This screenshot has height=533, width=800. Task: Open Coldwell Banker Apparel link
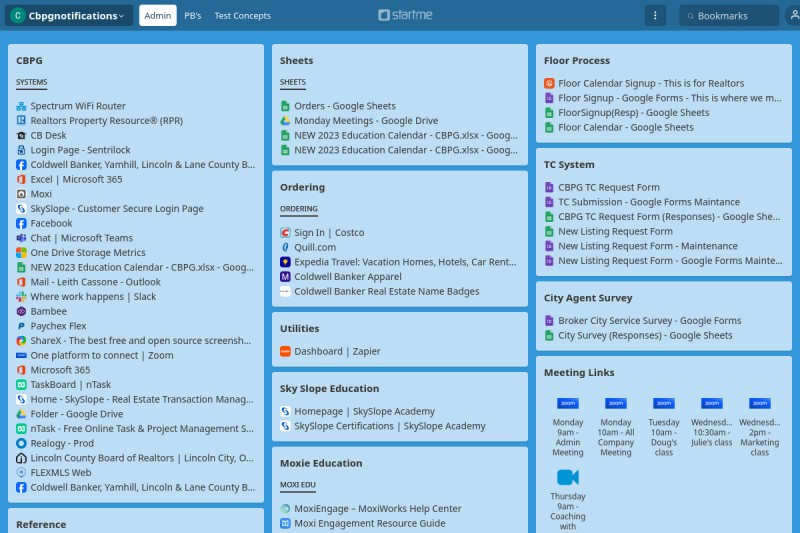click(x=347, y=277)
